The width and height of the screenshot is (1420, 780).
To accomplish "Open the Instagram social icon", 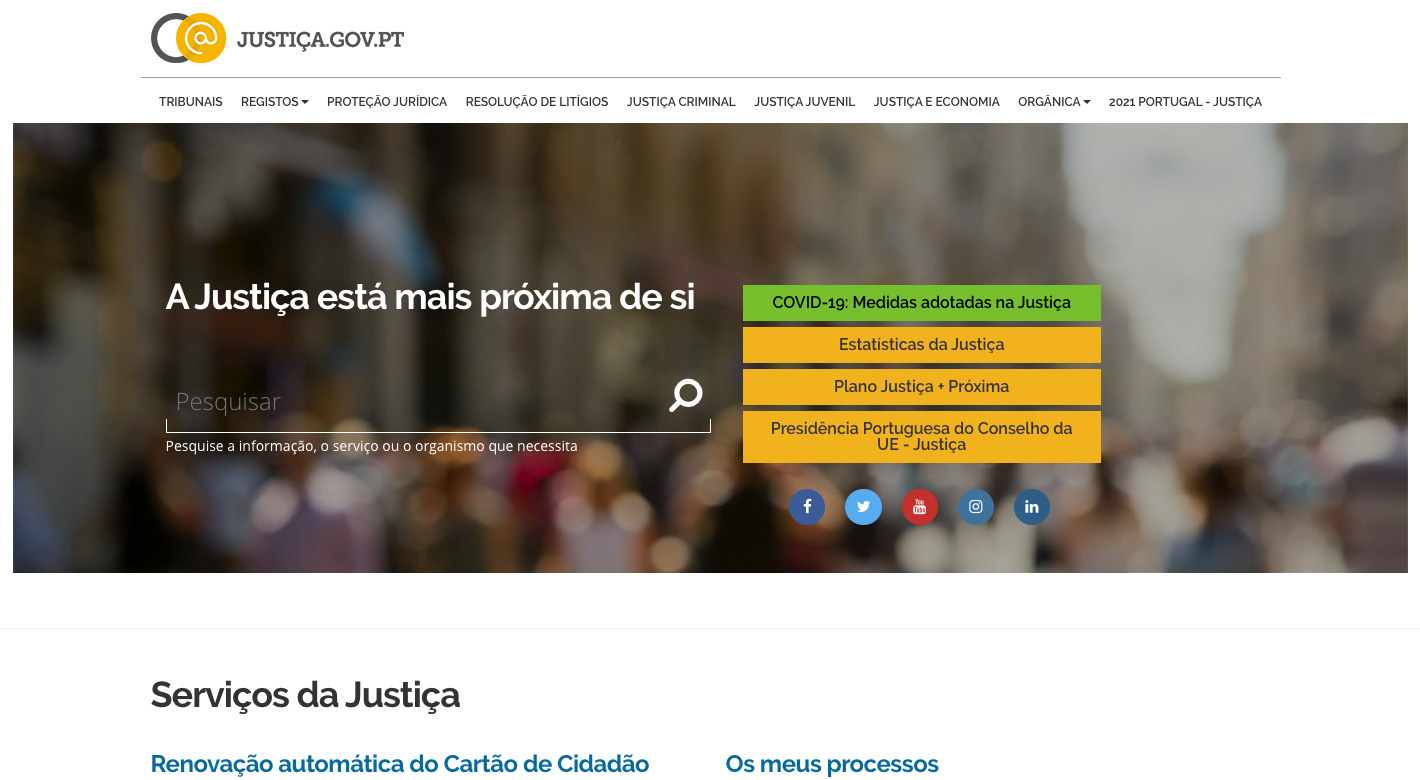I will point(975,507).
